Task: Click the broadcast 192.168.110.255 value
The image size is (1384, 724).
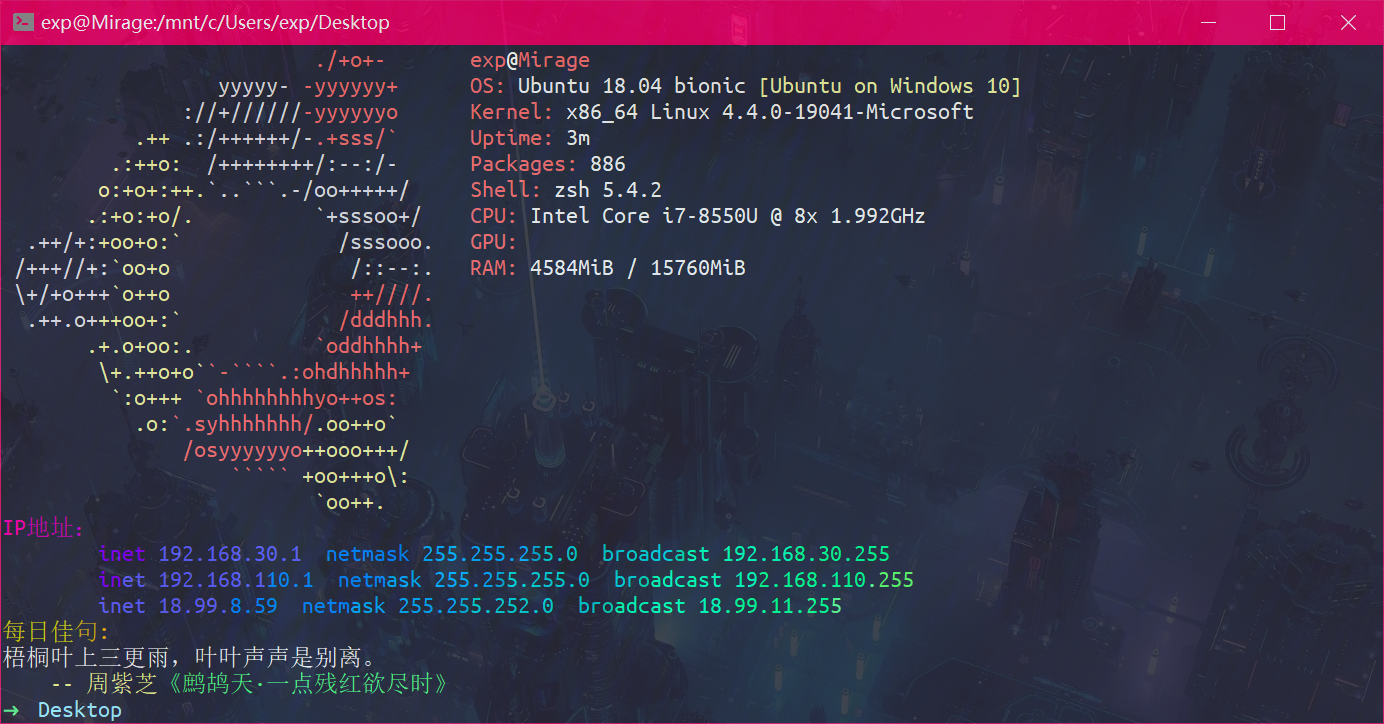Action: pyautogui.click(x=824, y=580)
